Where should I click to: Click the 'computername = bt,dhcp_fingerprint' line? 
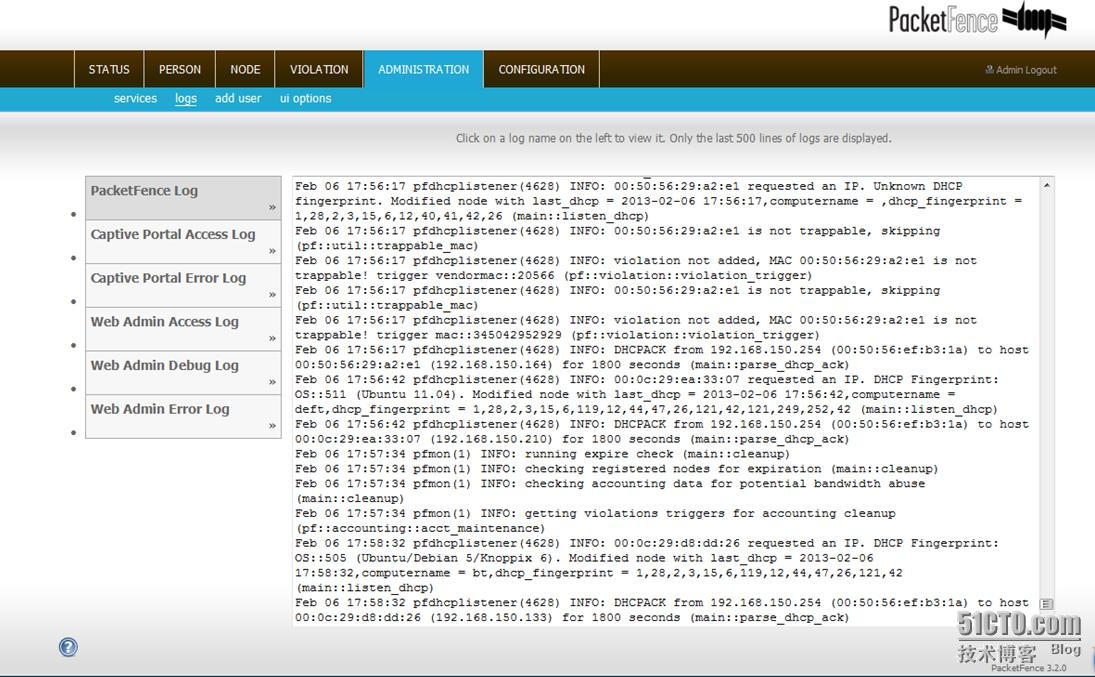coord(598,573)
